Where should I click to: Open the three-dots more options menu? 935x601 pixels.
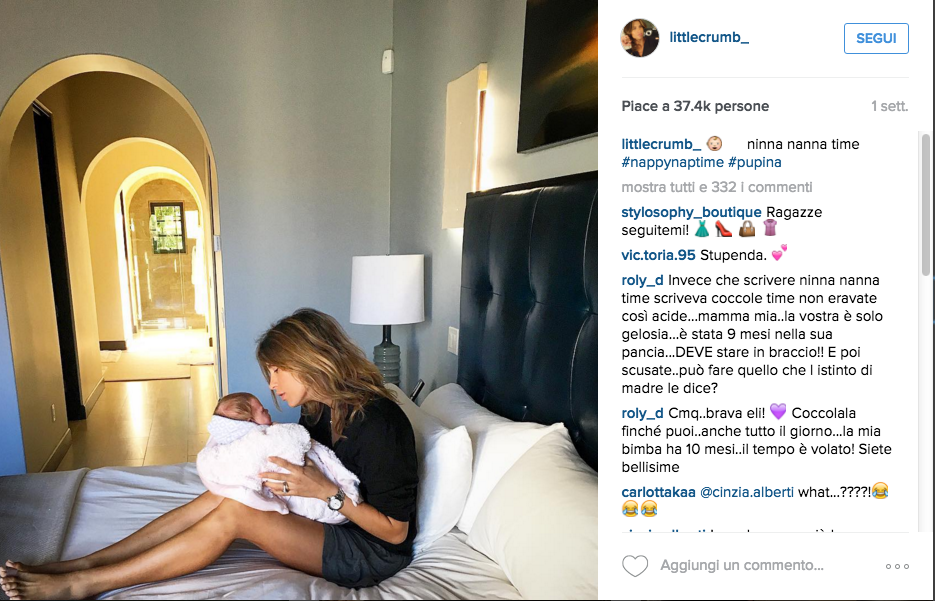coord(897,566)
